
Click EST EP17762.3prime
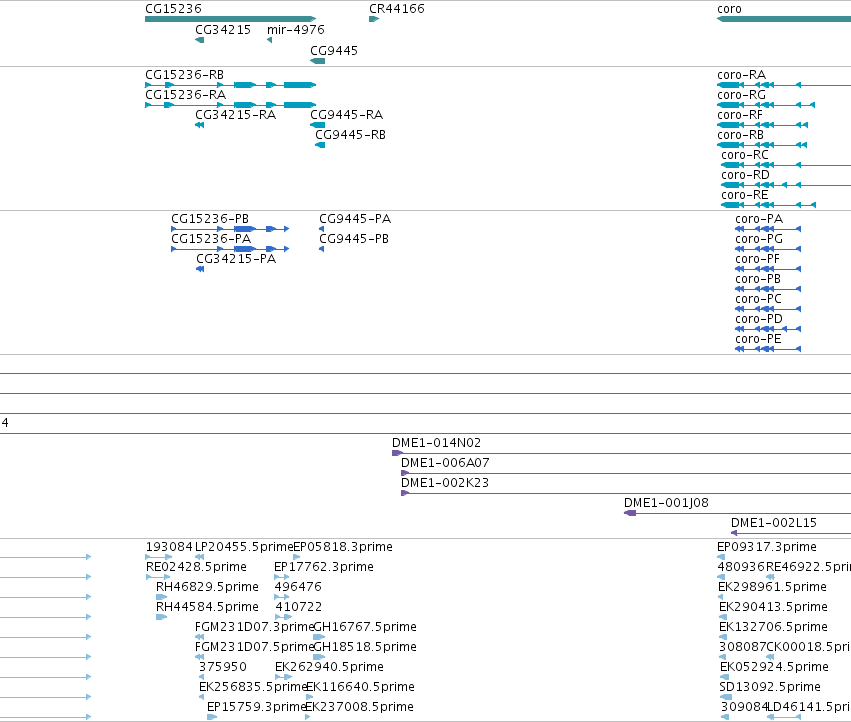click(x=282, y=577)
